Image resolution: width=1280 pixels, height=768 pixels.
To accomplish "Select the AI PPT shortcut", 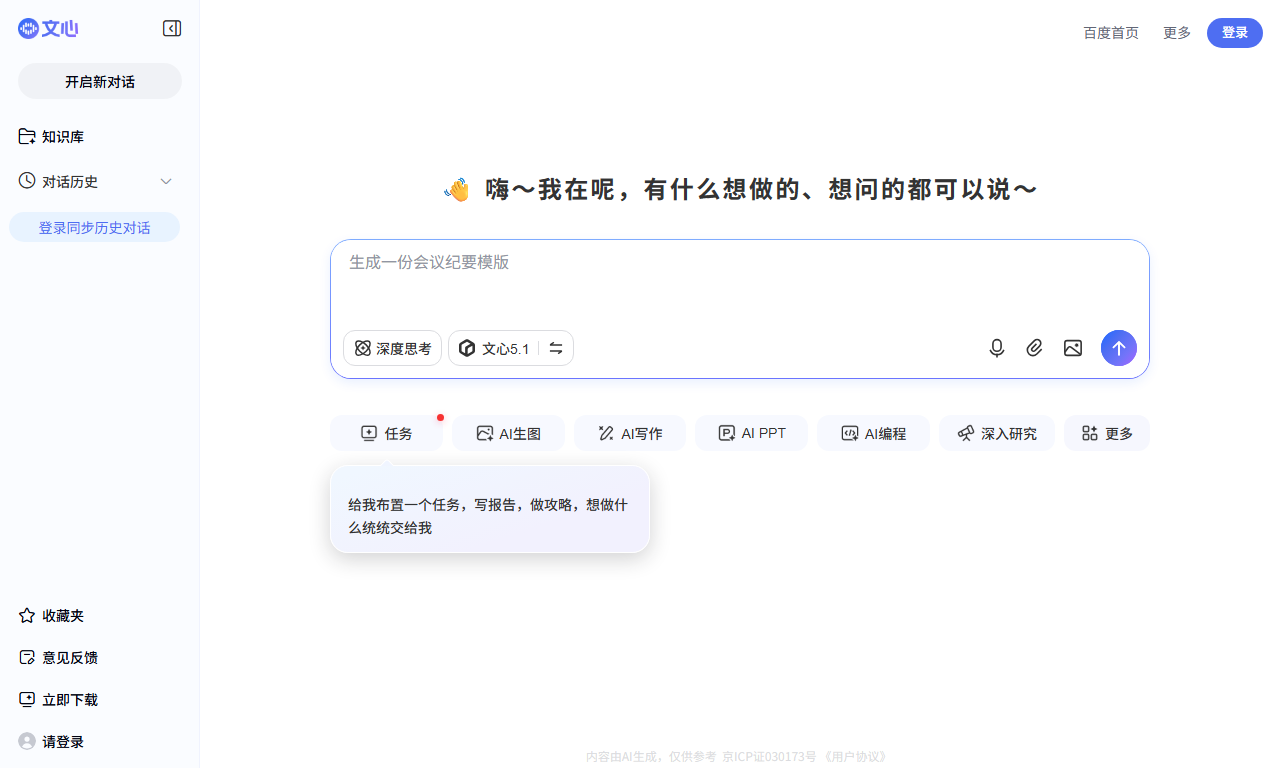I will pos(751,433).
